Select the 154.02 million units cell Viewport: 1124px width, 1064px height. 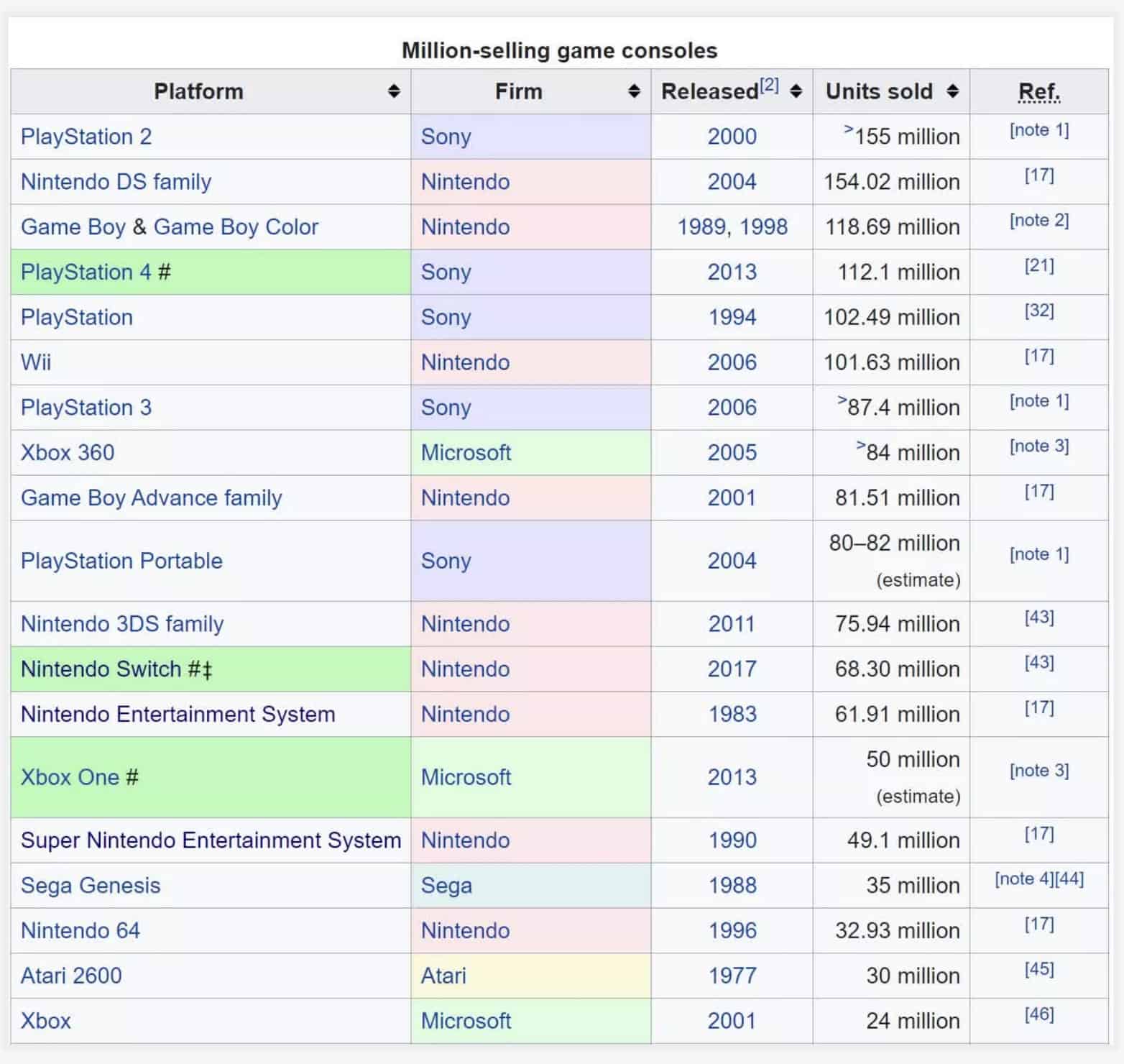pyautogui.click(x=891, y=182)
